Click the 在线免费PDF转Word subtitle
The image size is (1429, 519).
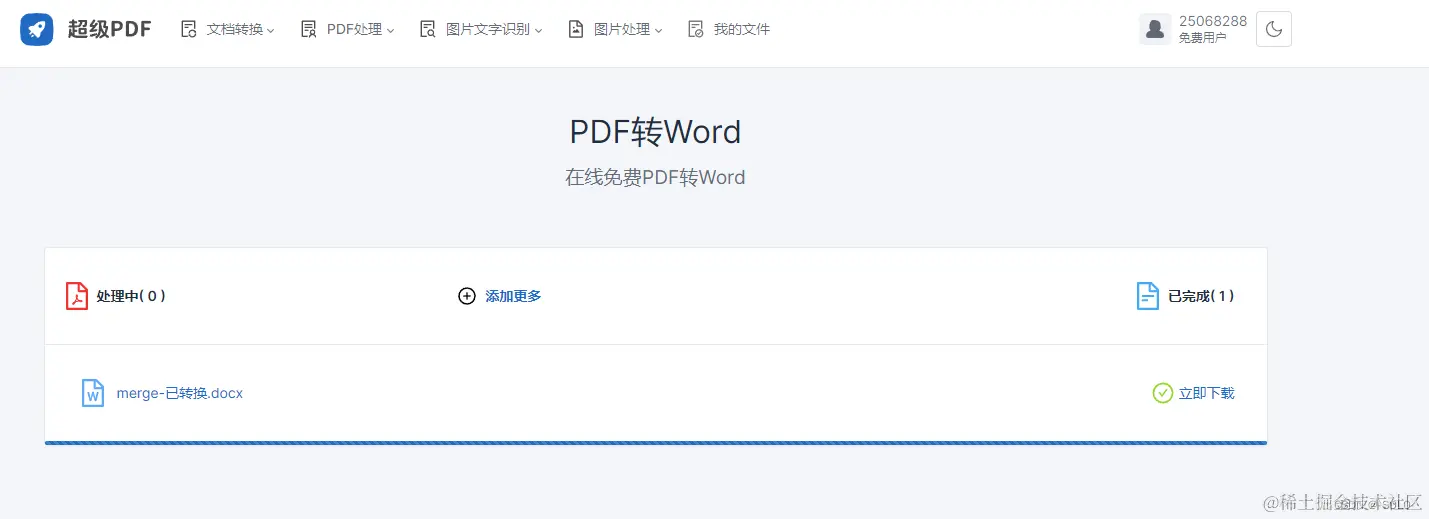[656, 178]
